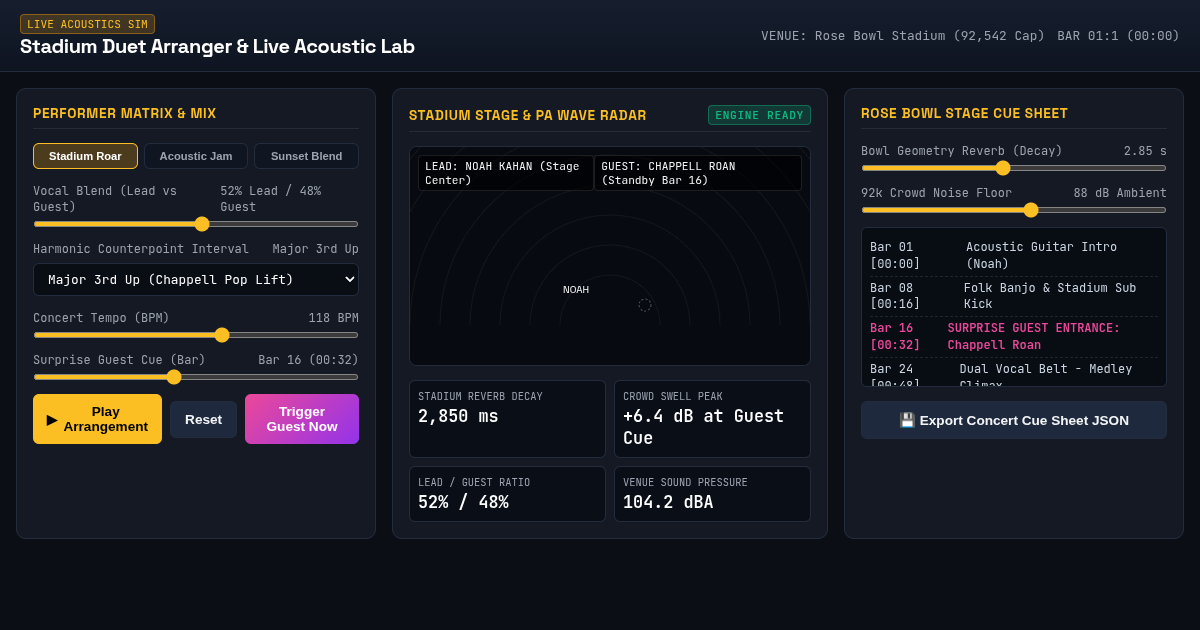The width and height of the screenshot is (1200, 630).
Task: Click the Crowd Swell Peak +6.4 dB card
Action: tap(712, 419)
